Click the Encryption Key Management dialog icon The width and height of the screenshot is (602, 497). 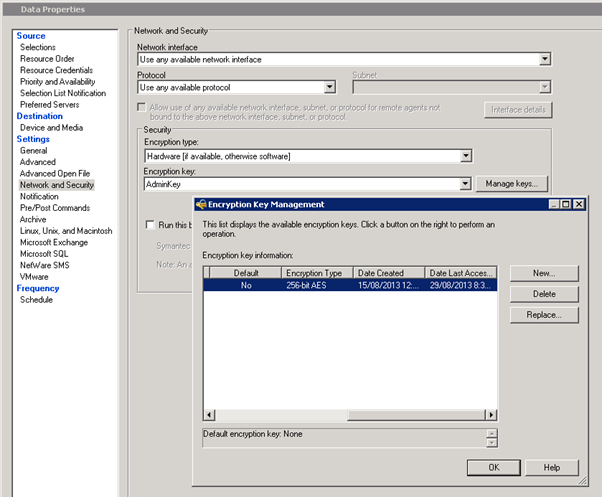pos(199,204)
